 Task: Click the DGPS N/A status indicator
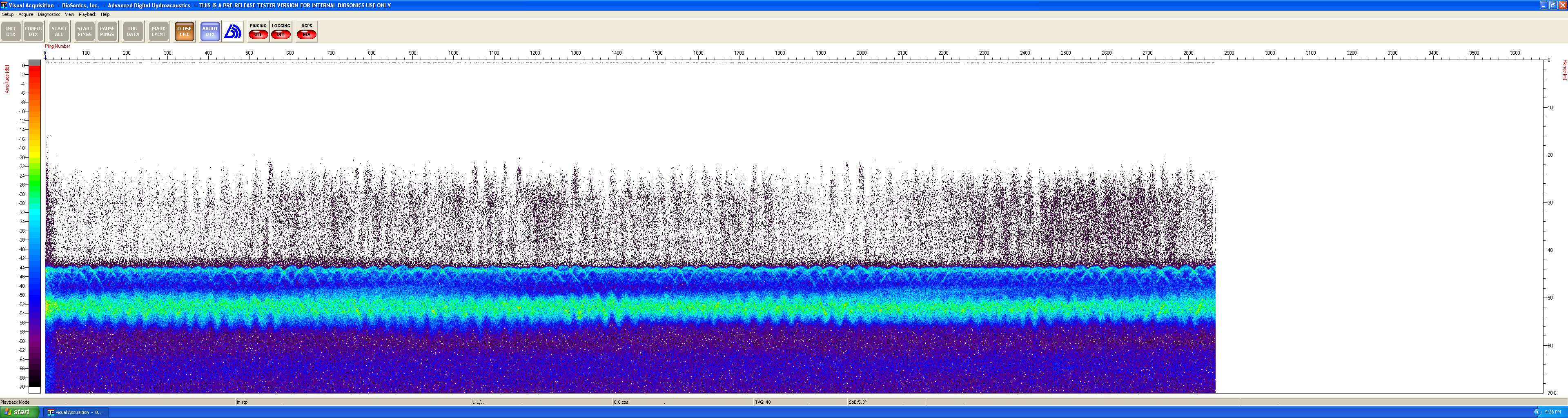306,32
